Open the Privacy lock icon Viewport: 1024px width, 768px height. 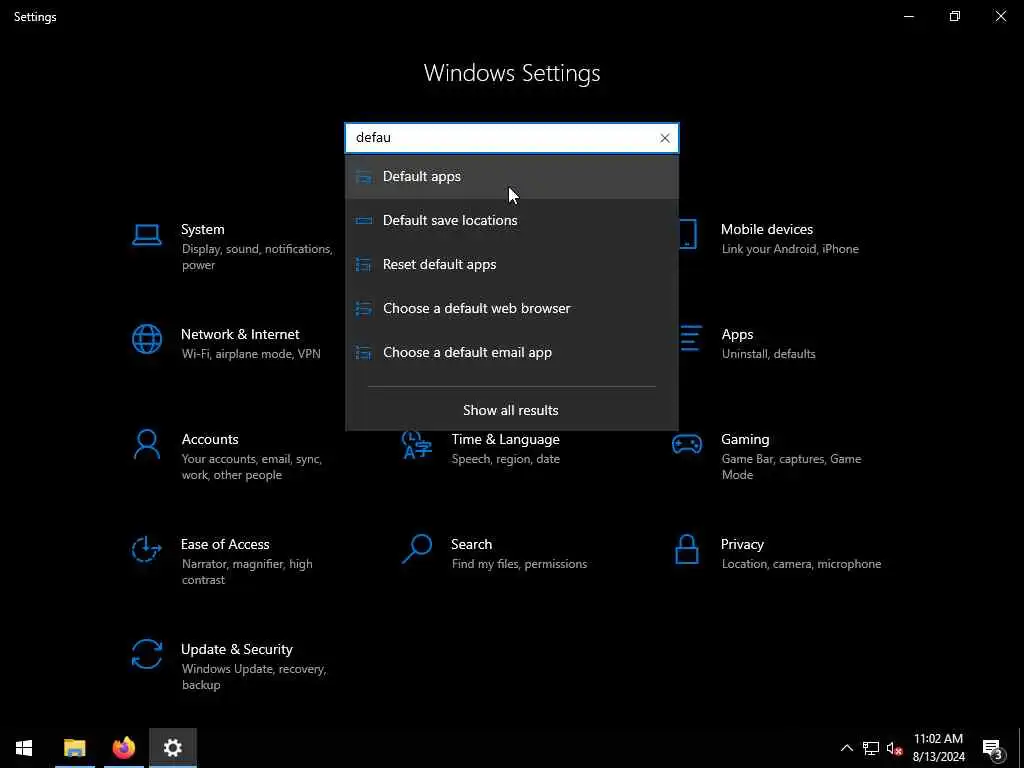[686, 549]
